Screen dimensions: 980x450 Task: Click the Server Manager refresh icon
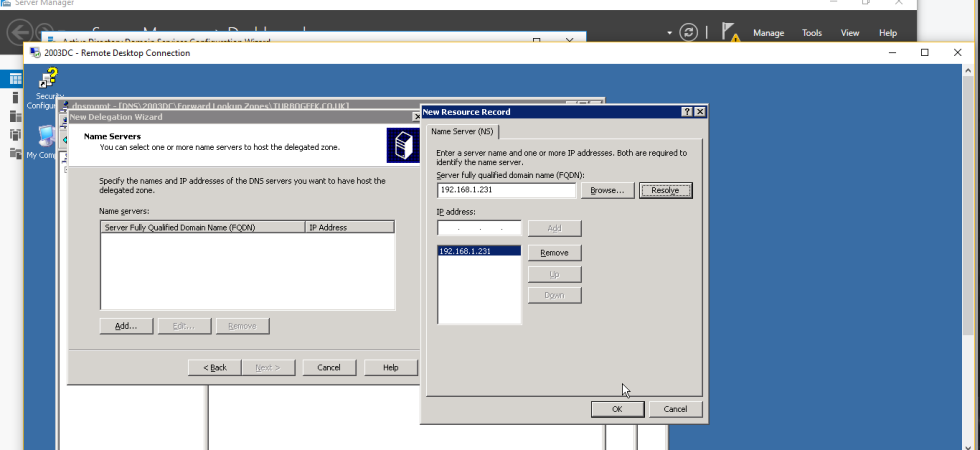(x=689, y=32)
